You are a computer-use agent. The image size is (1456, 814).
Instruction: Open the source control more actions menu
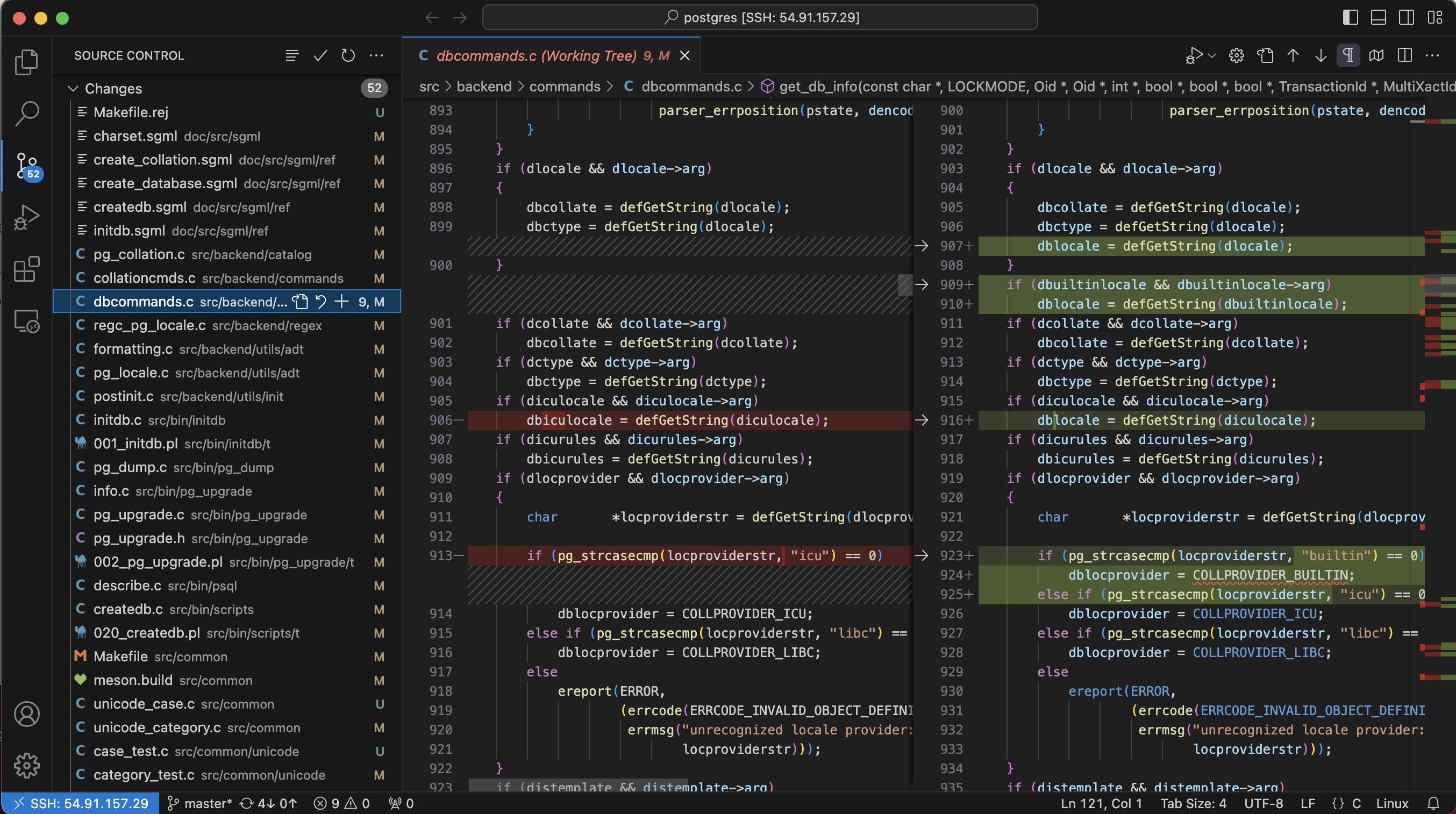(376, 55)
